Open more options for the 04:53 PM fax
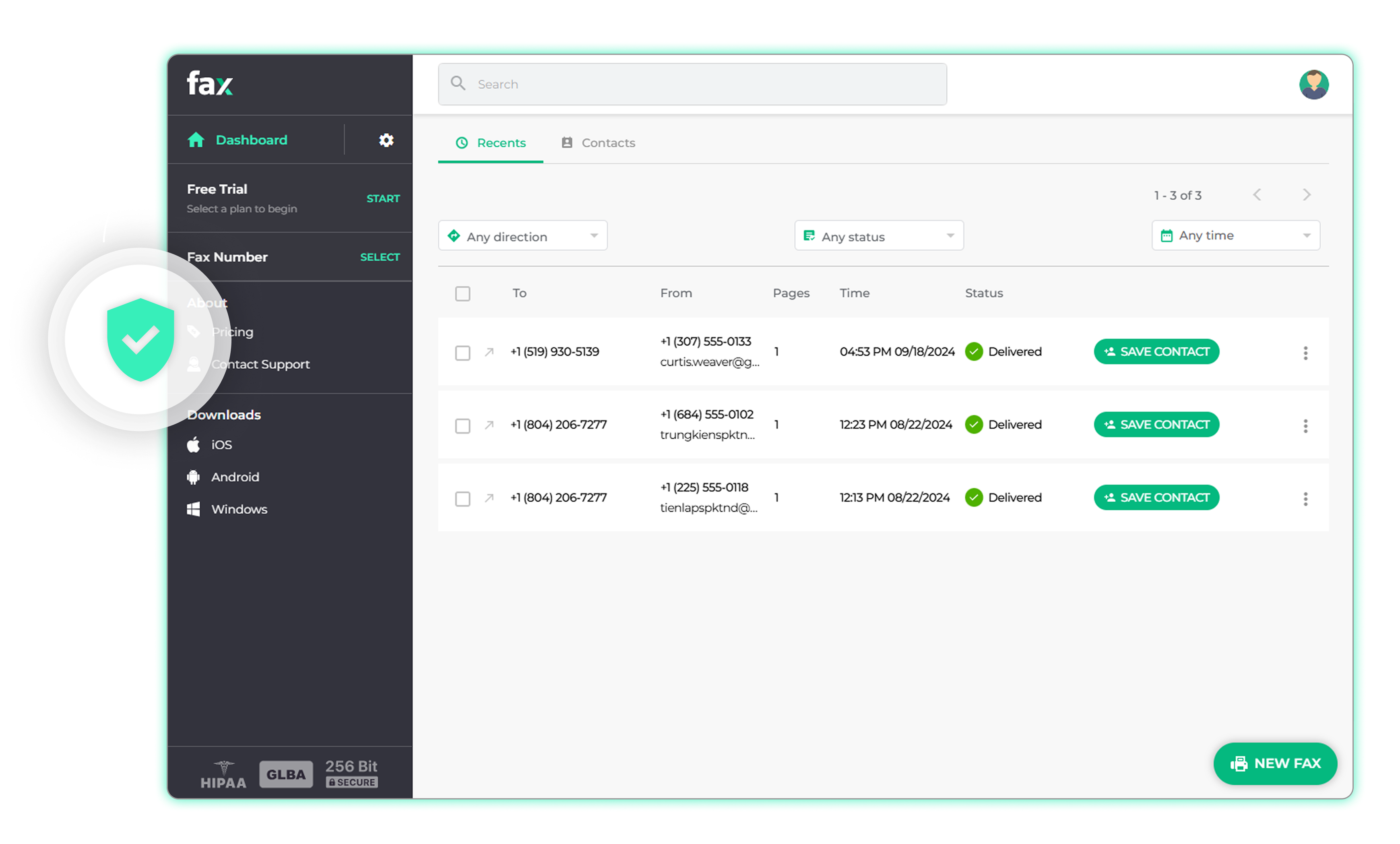The image size is (1400, 844). point(1305,353)
